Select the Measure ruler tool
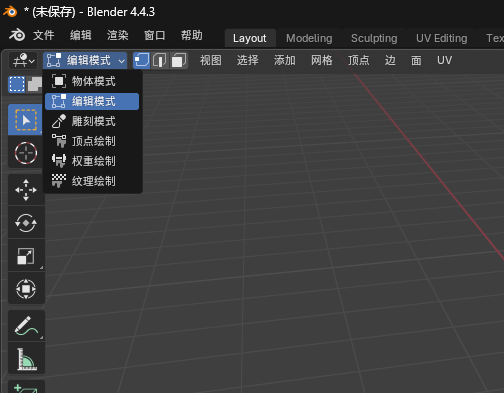The height and width of the screenshot is (393, 504). (26, 359)
